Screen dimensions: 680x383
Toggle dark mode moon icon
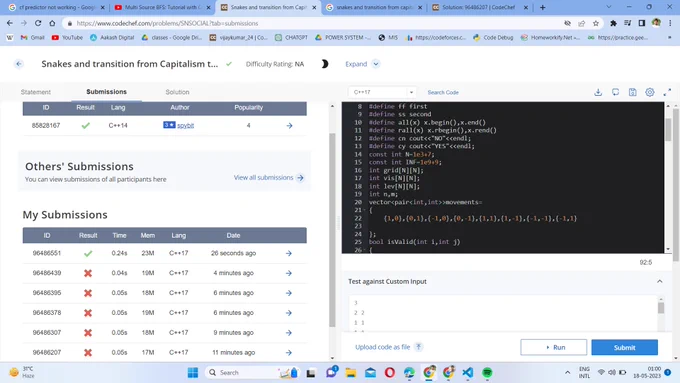pyautogui.click(x=324, y=64)
